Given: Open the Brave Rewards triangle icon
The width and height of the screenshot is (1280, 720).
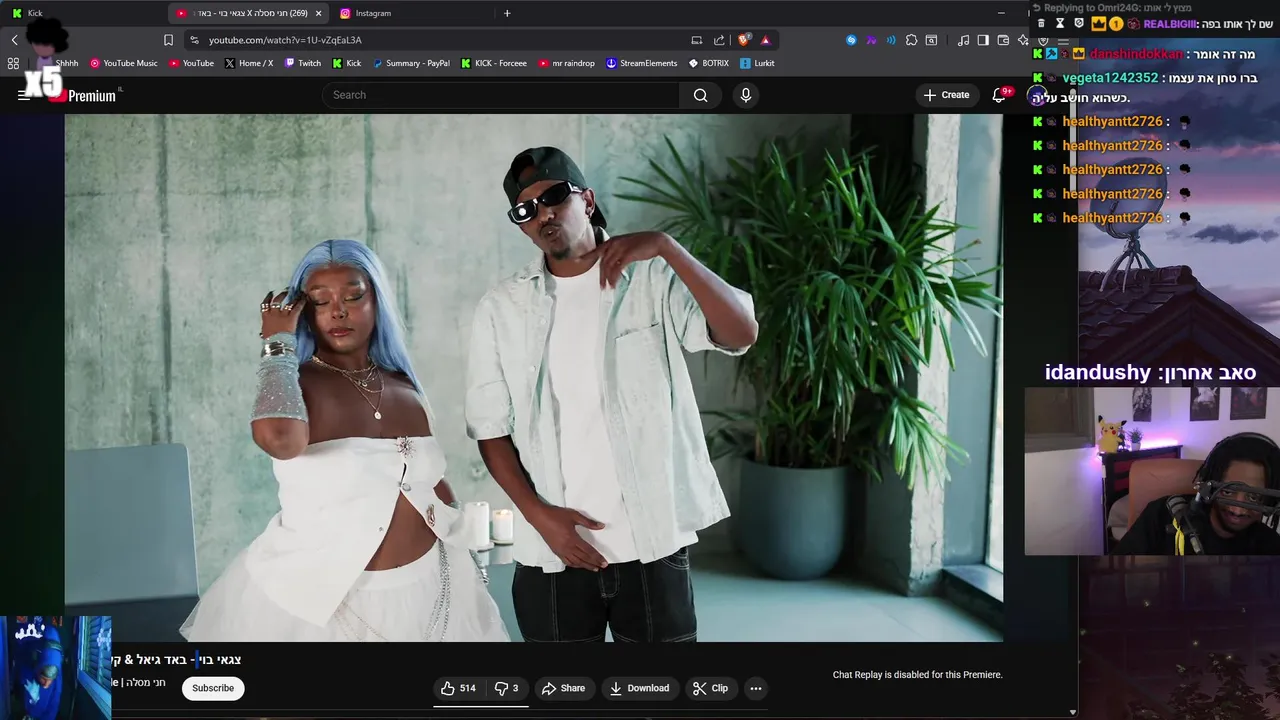Looking at the screenshot, I should coord(765,40).
